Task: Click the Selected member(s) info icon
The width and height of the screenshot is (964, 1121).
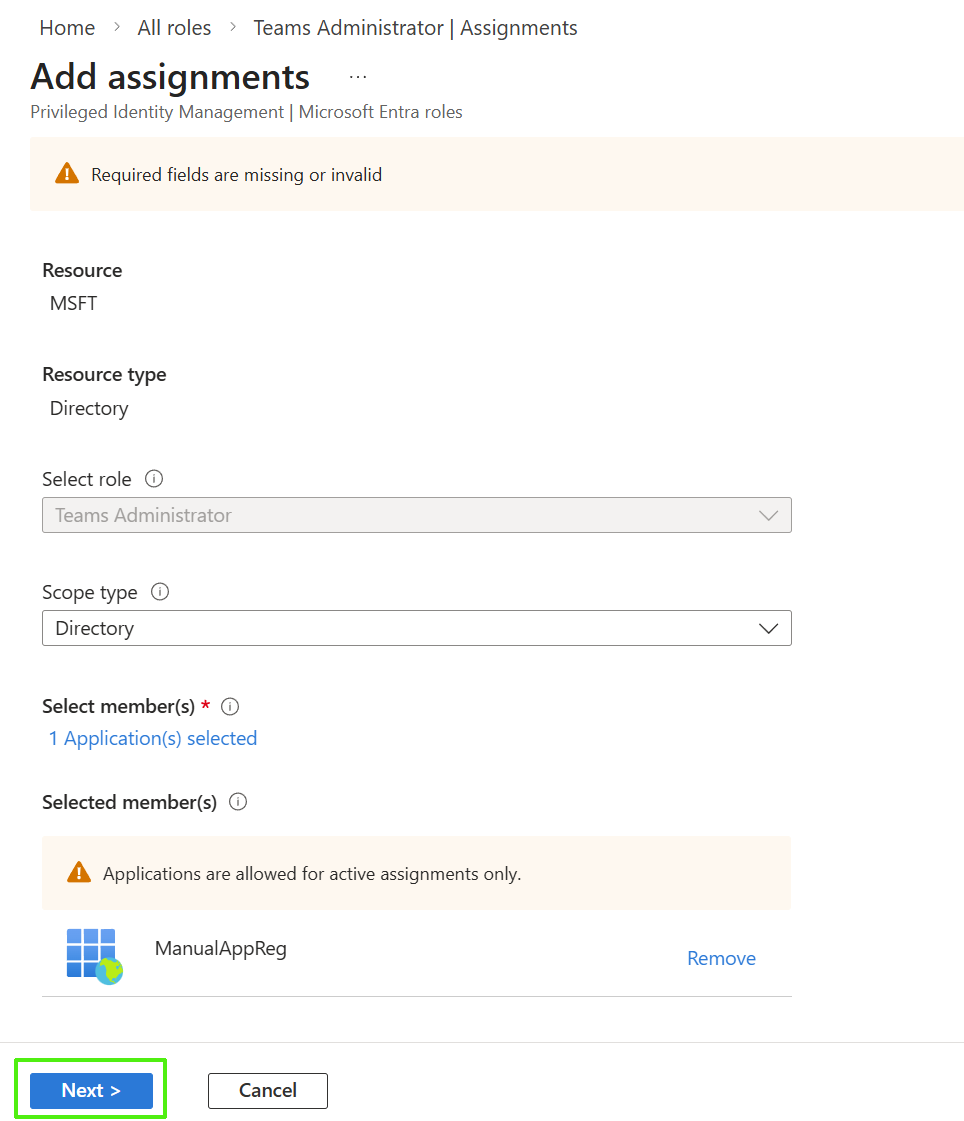Action: click(238, 802)
